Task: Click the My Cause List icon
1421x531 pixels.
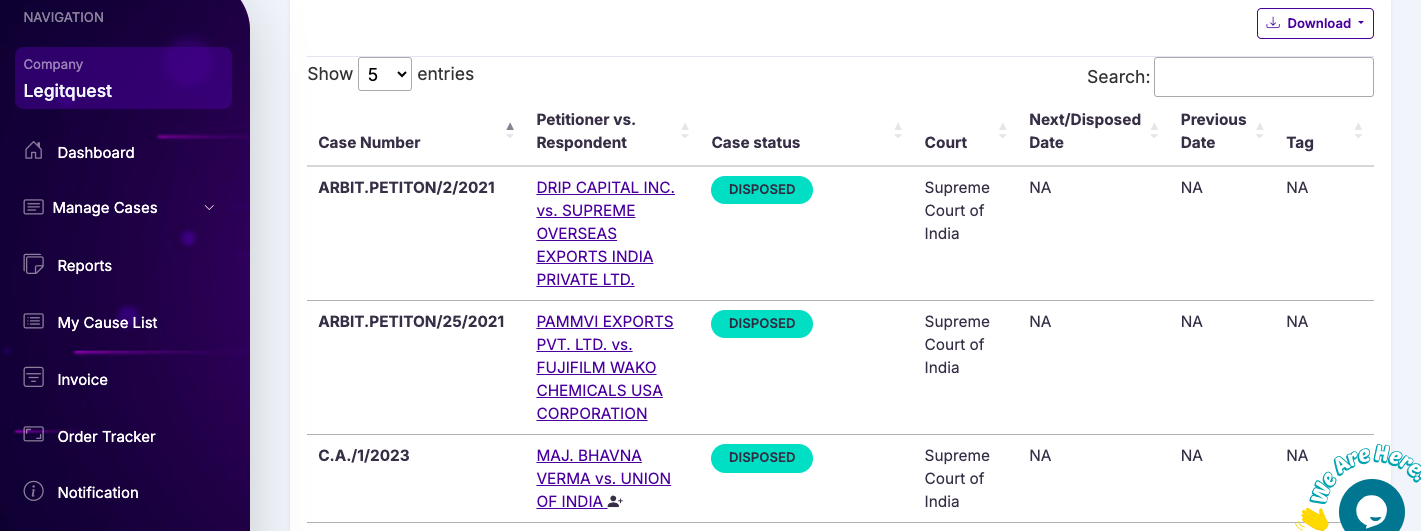Action: coord(34,322)
